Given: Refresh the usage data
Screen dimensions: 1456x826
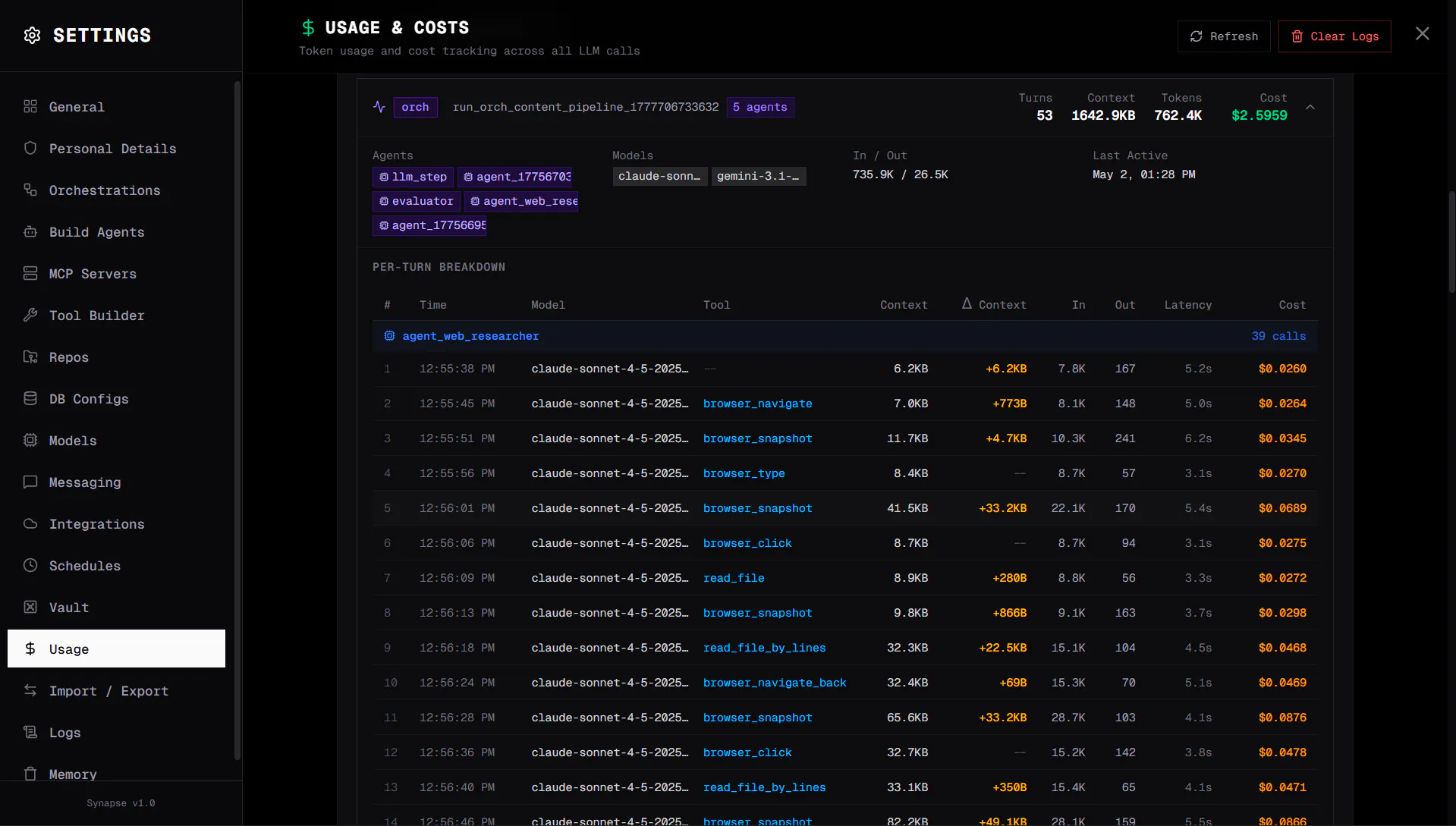Looking at the screenshot, I should [x=1224, y=36].
